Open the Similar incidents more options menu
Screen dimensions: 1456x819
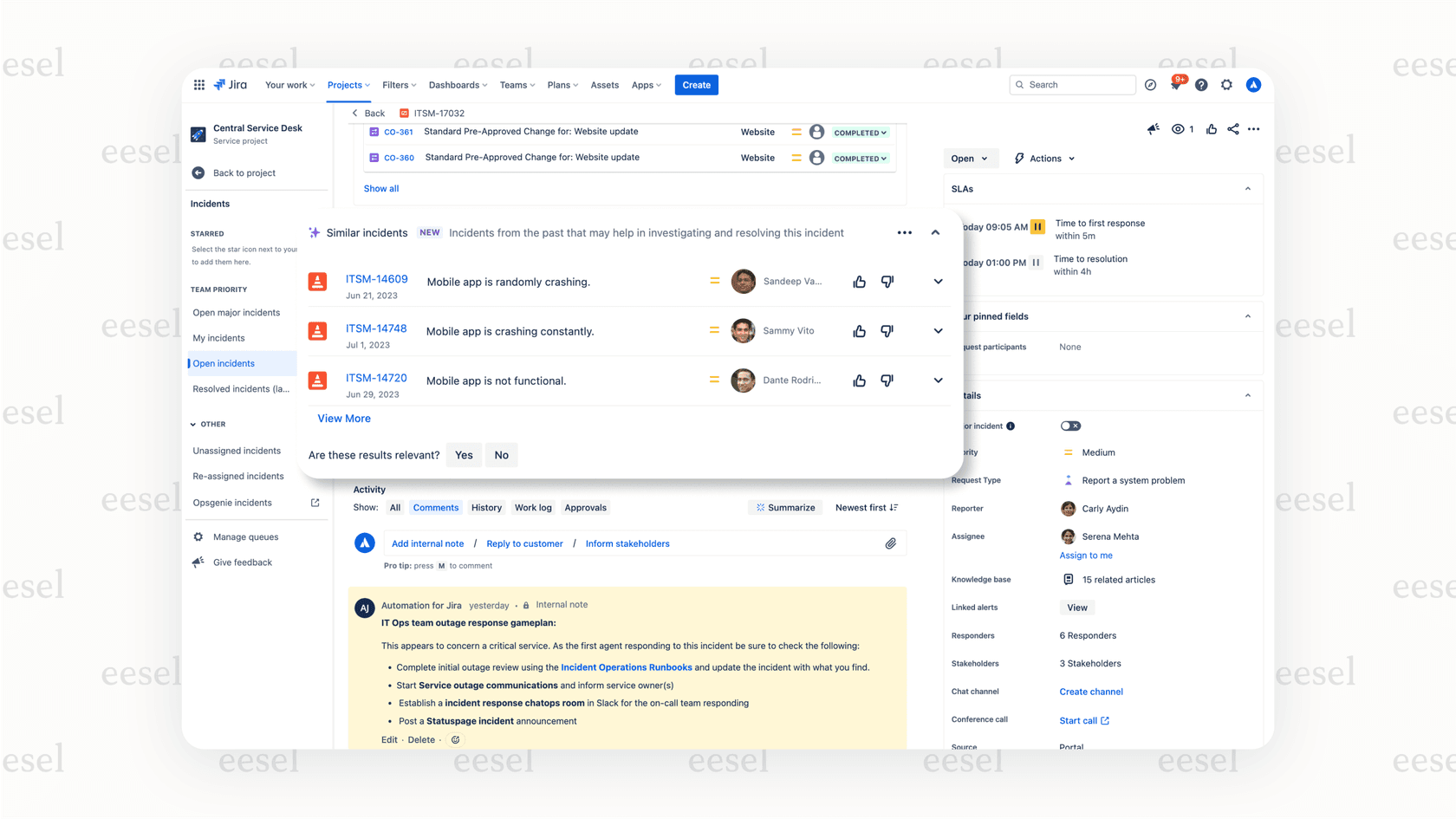point(904,233)
